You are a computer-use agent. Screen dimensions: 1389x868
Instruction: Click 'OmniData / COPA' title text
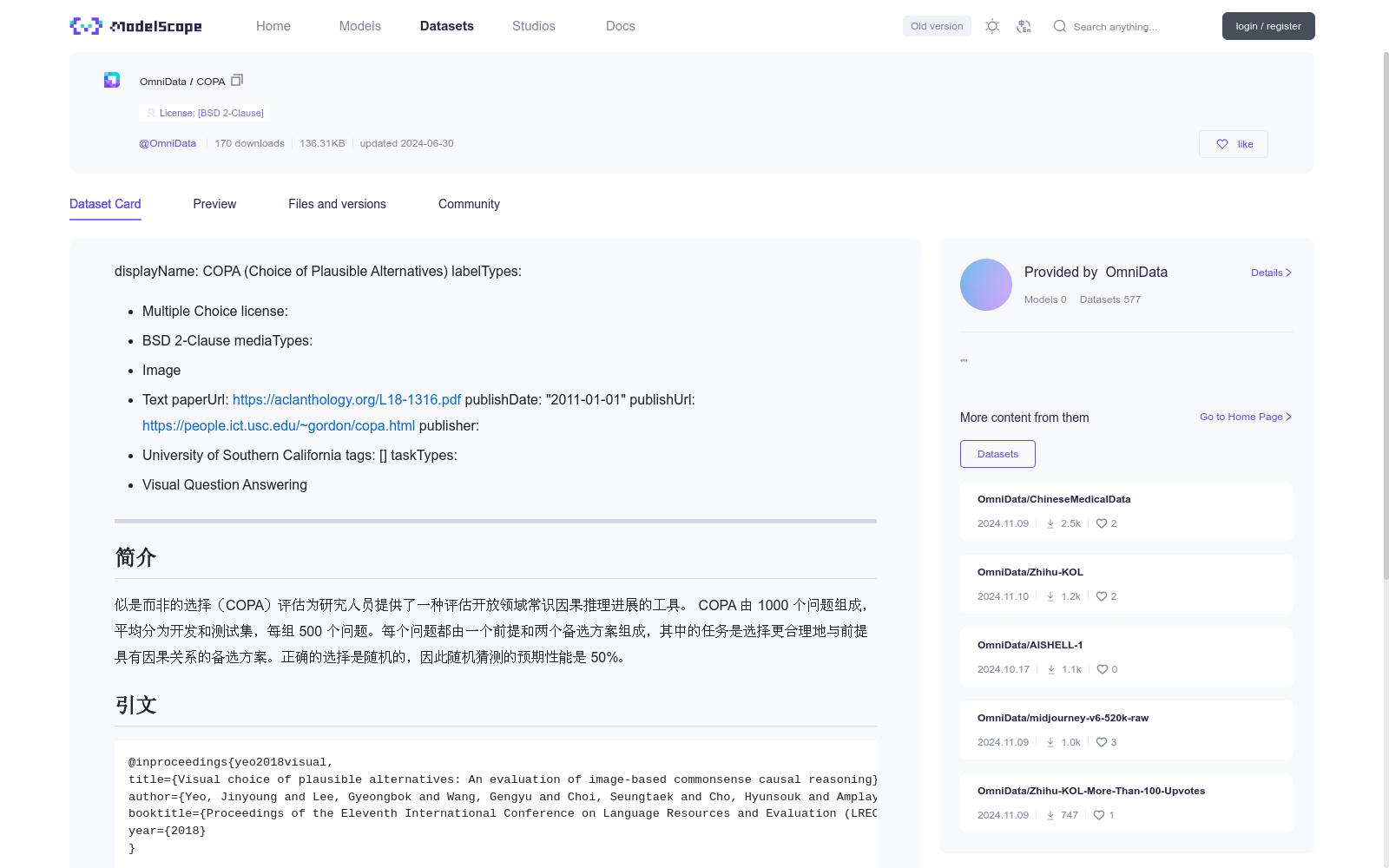click(182, 81)
